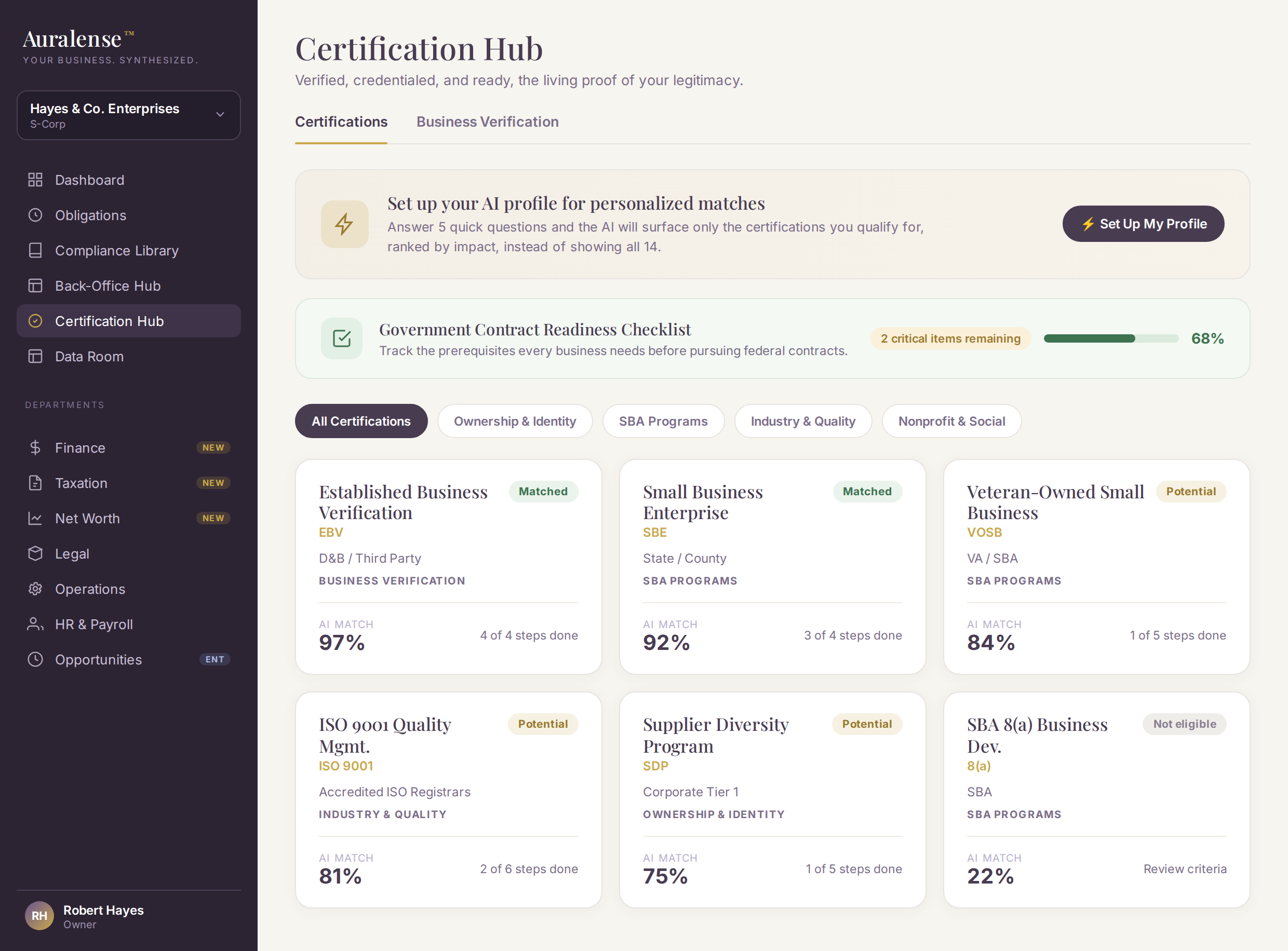This screenshot has height=951, width=1288.
Task: Click the Opportunities clock icon
Action: pyautogui.click(x=35, y=659)
